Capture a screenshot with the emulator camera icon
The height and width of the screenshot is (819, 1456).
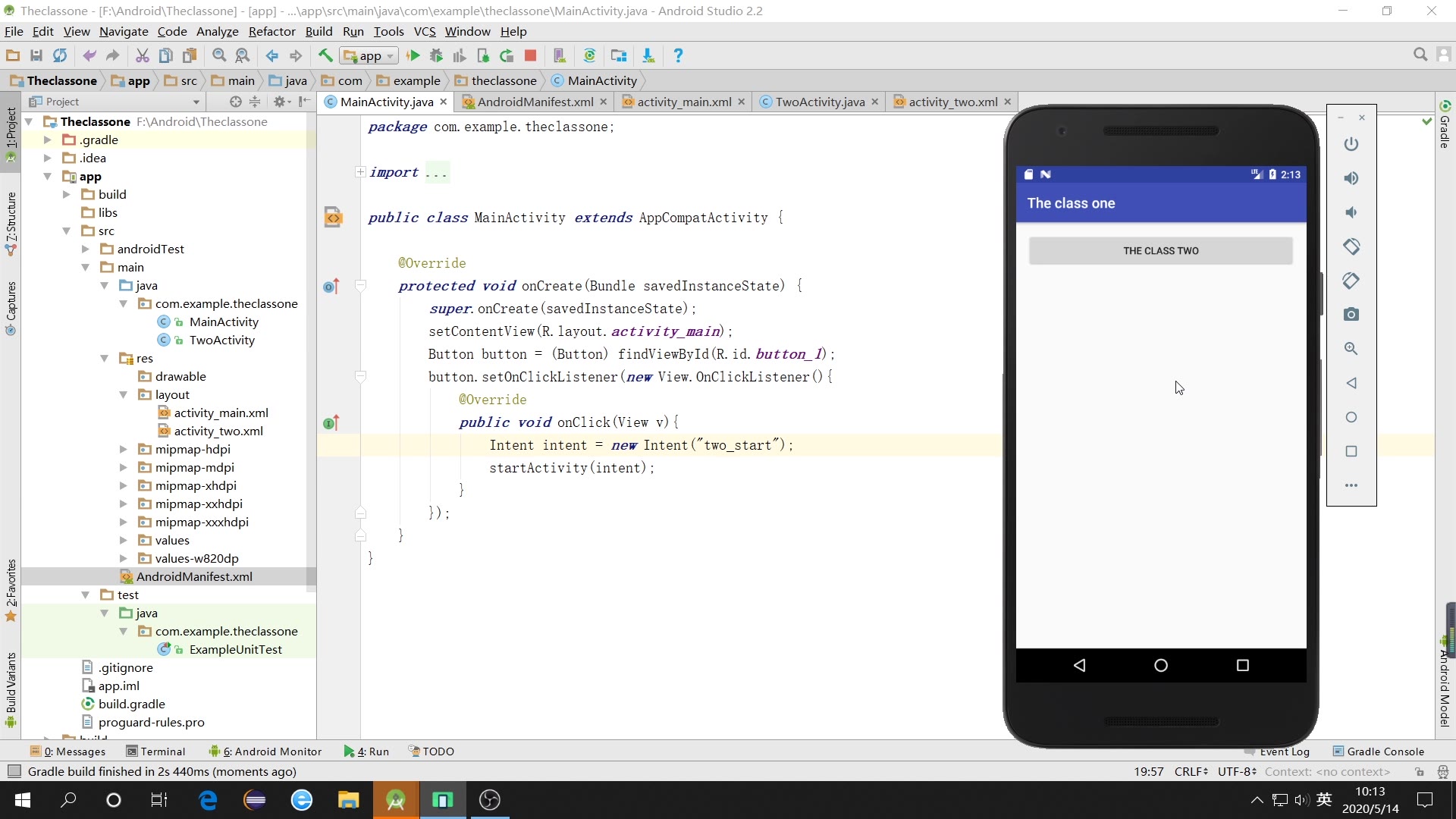pyautogui.click(x=1351, y=314)
